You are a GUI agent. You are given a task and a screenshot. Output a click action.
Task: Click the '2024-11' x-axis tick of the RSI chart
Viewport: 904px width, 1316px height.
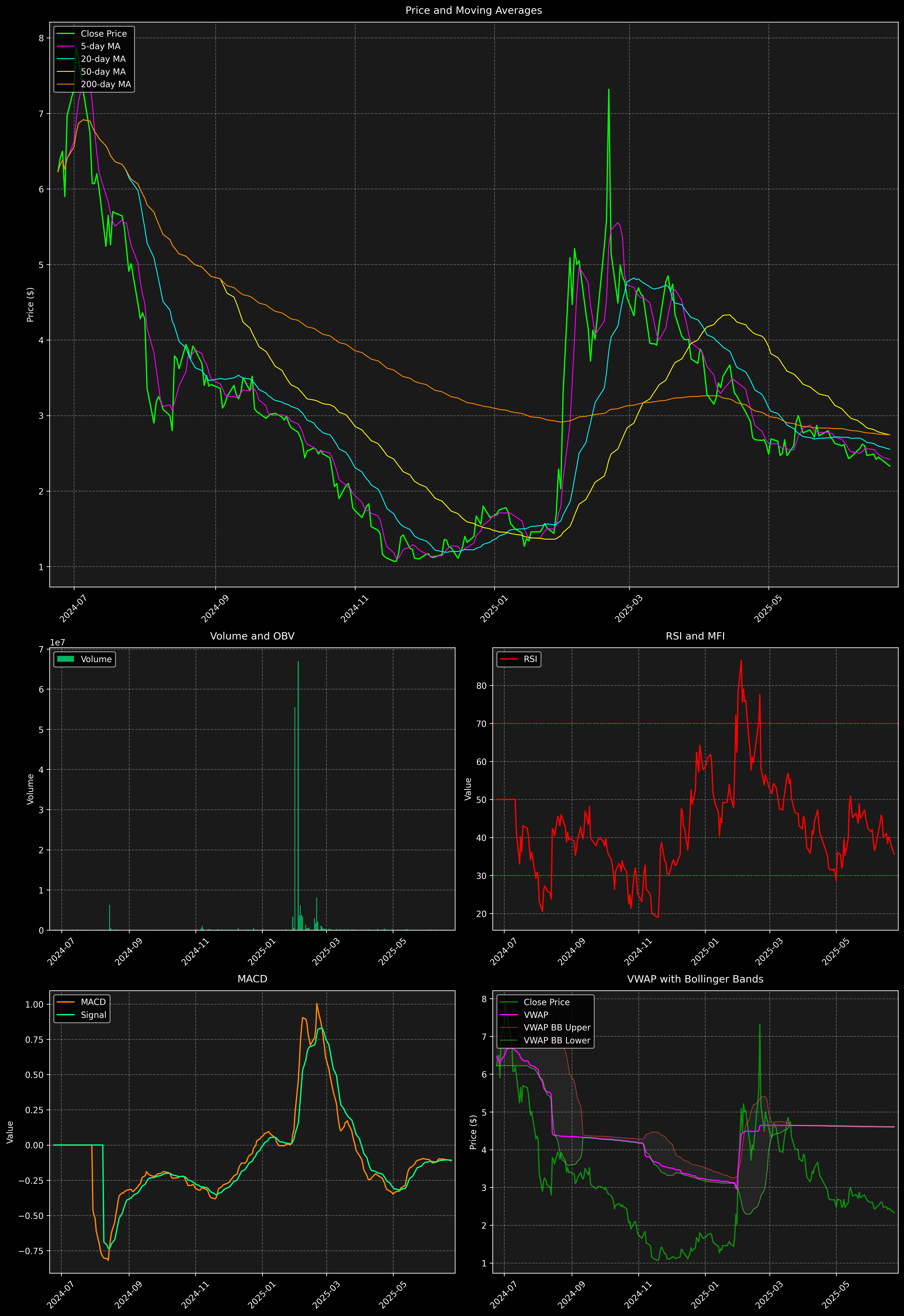tap(638, 952)
